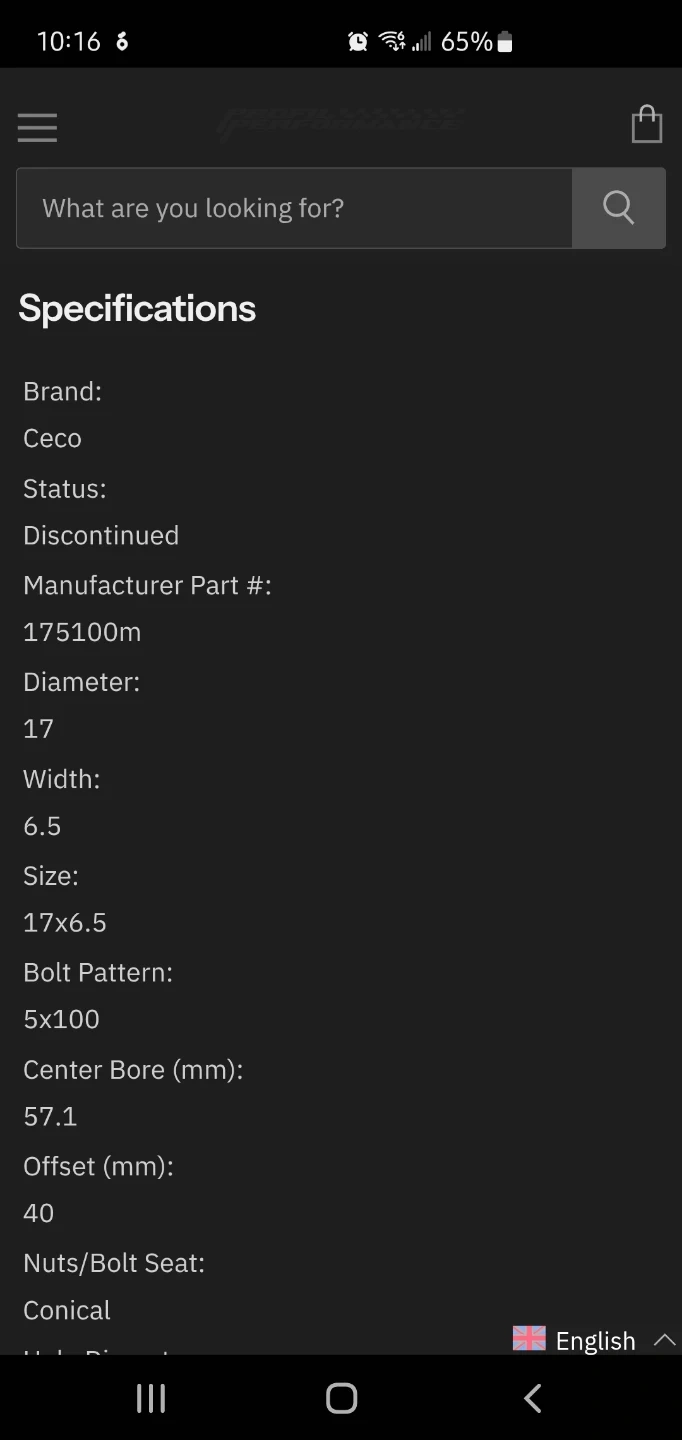Tap the UK flag language icon
Screen dimensions: 682x1440
[x=529, y=1339]
